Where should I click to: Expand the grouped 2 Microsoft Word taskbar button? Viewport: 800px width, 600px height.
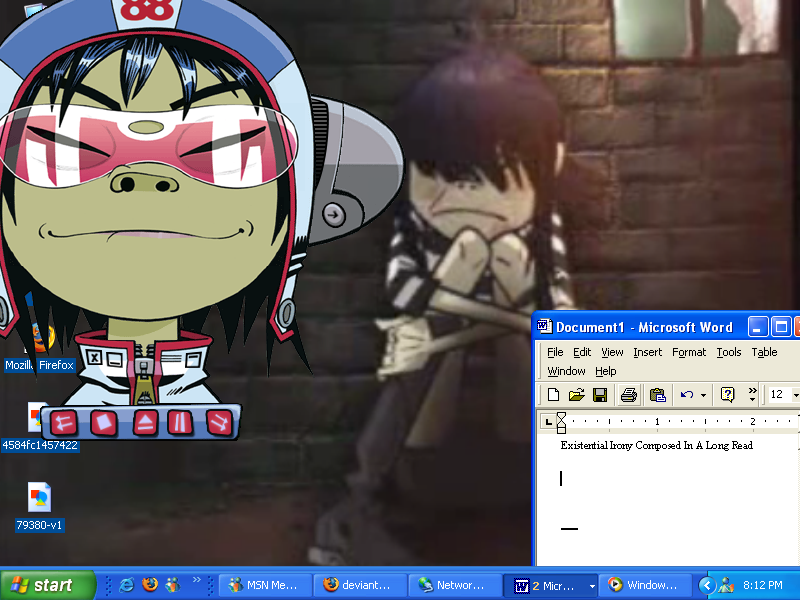pos(550,585)
